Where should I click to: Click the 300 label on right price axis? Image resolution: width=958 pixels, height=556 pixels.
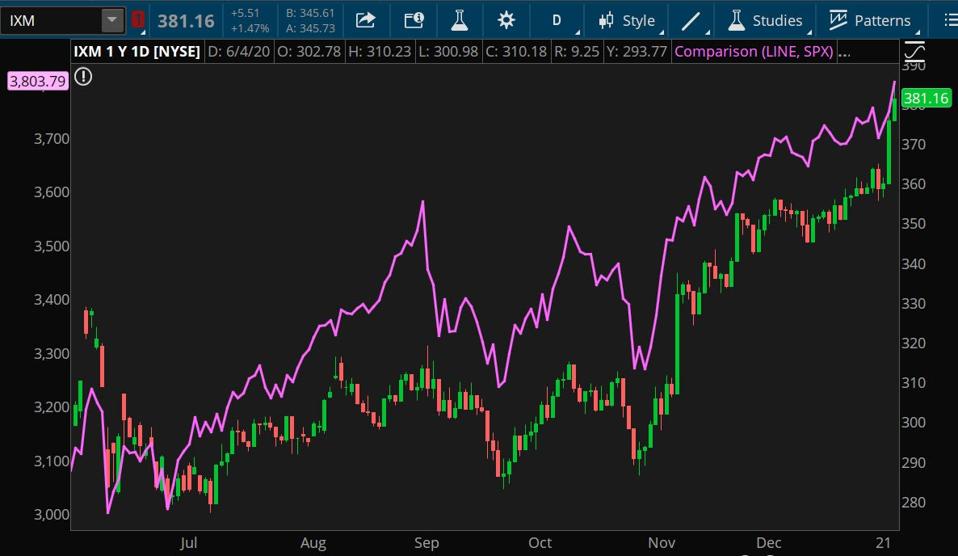coord(913,422)
